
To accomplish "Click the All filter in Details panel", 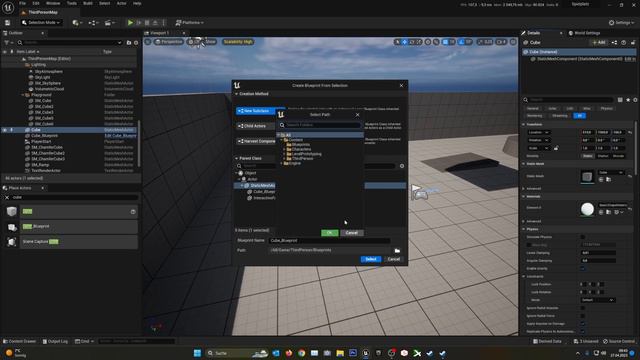I will [x=580, y=116].
